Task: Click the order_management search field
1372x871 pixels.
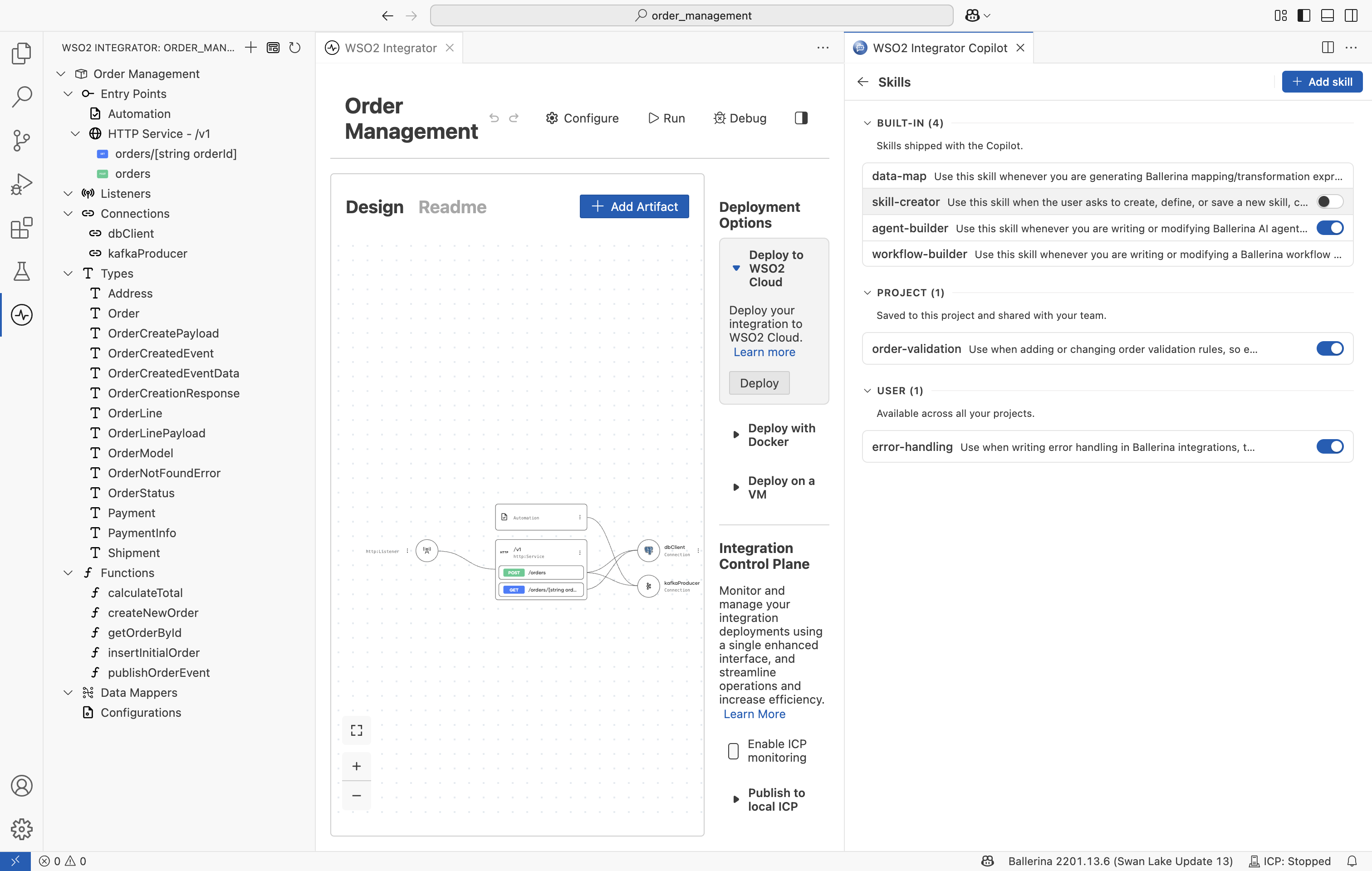Action: 691,15
